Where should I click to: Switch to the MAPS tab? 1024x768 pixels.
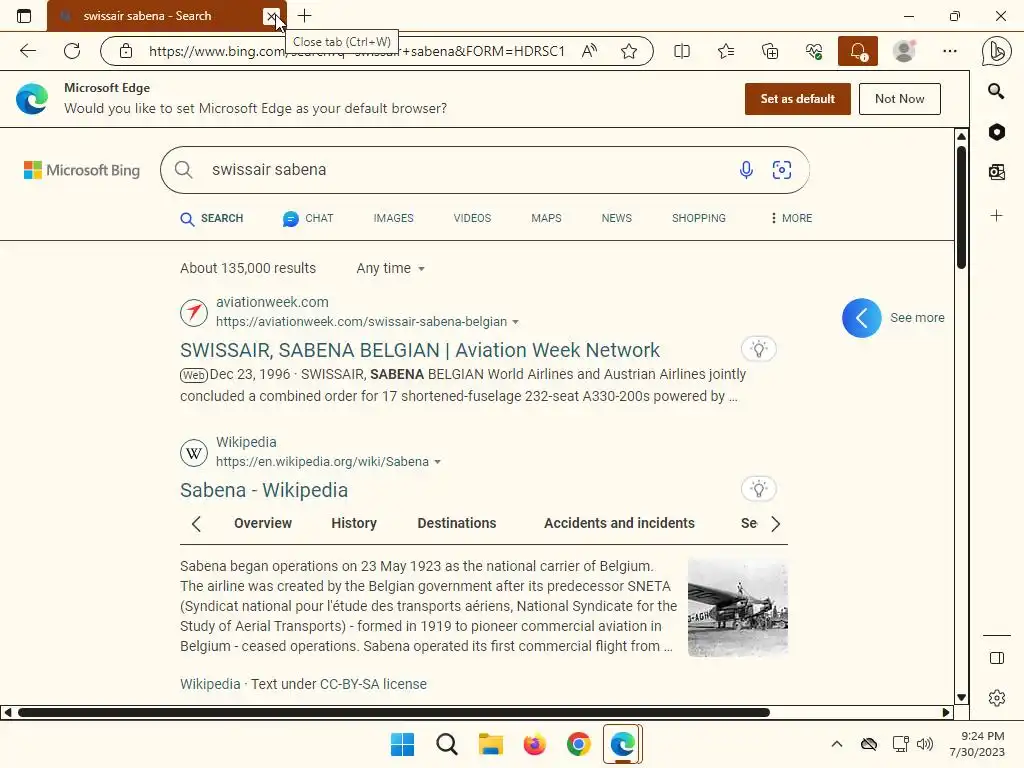[546, 218]
